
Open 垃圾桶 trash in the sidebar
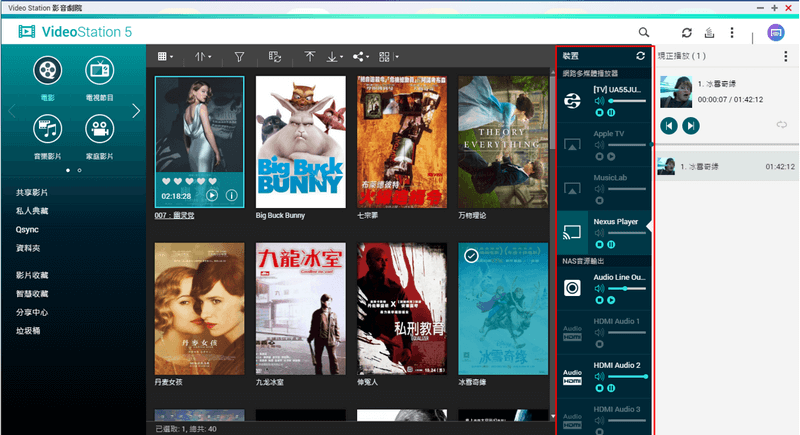click(28, 330)
